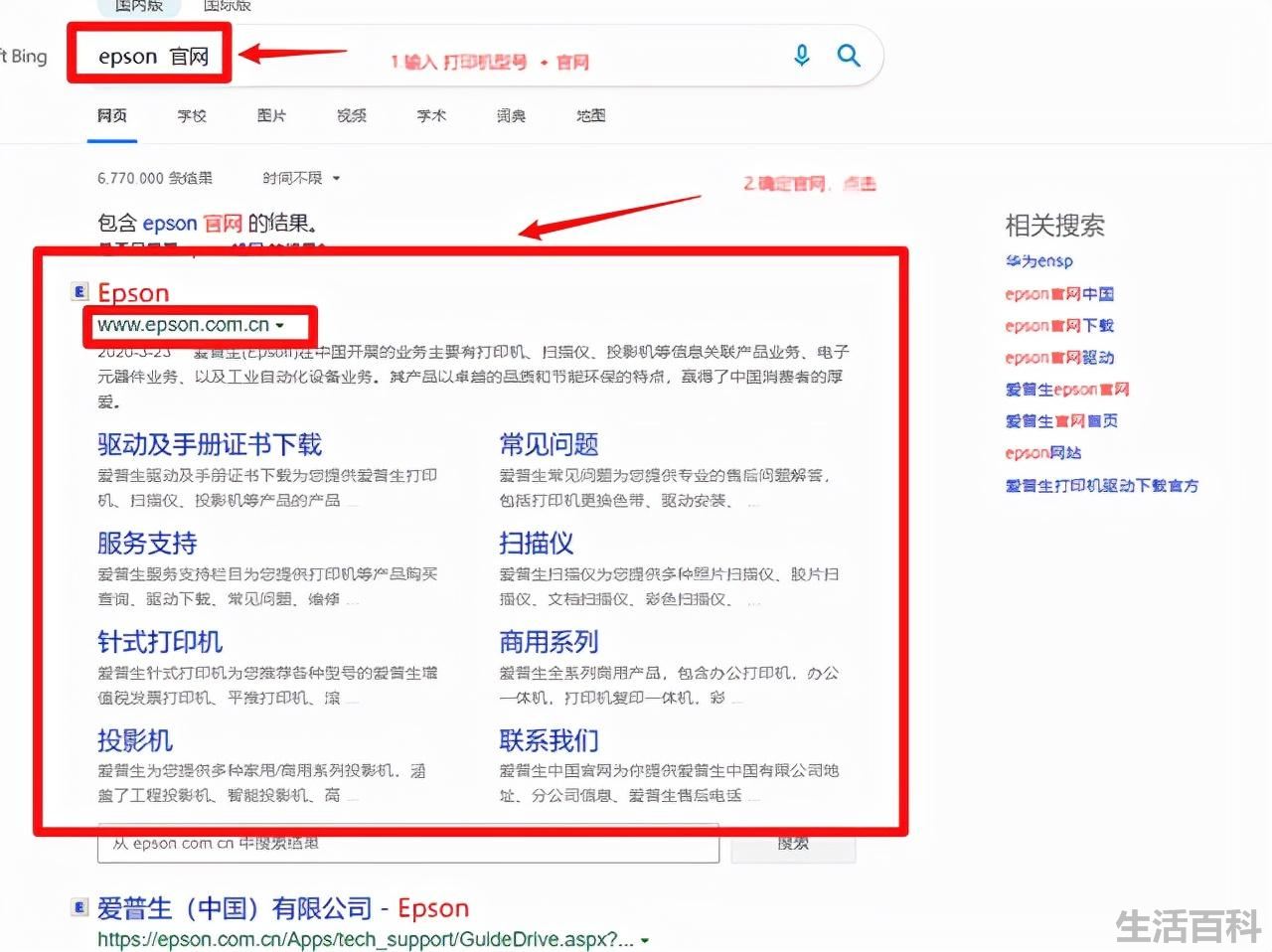This screenshot has height=952, width=1272.
Task: Click the Epson favicon beside first result
Action: point(80,291)
